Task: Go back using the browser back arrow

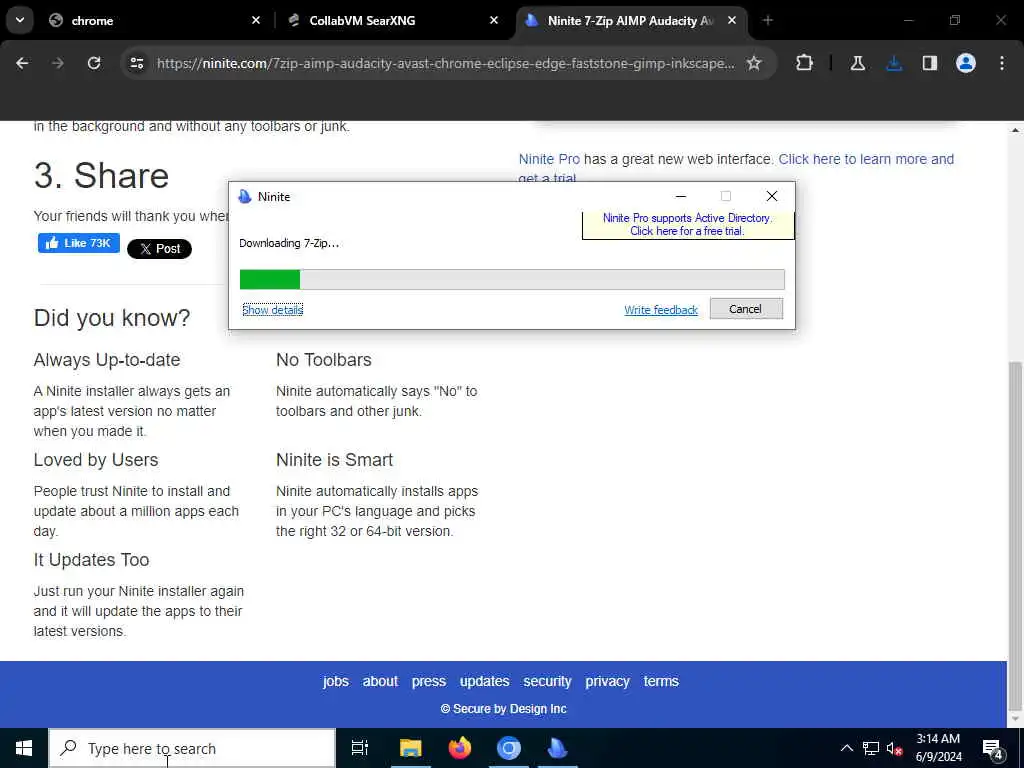Action: click(22, 63)
